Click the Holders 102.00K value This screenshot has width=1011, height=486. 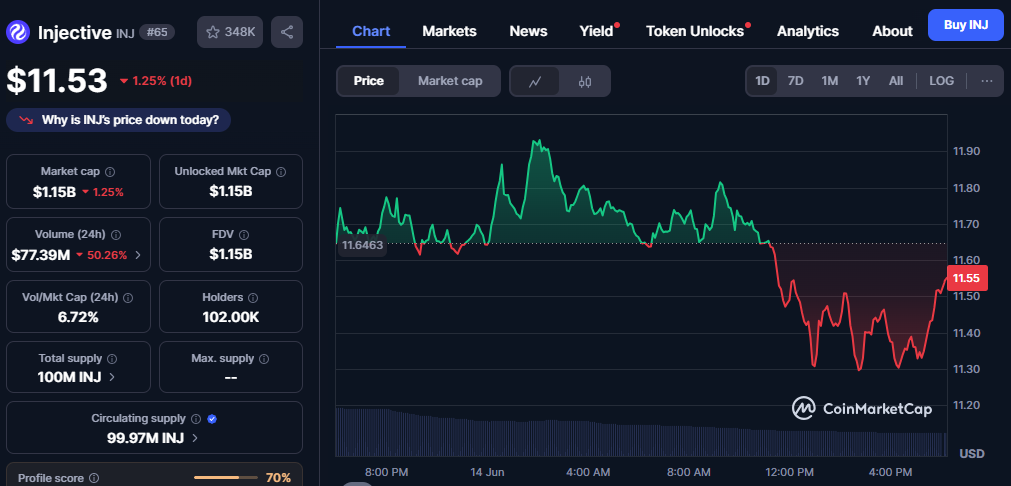pos(231,317)
